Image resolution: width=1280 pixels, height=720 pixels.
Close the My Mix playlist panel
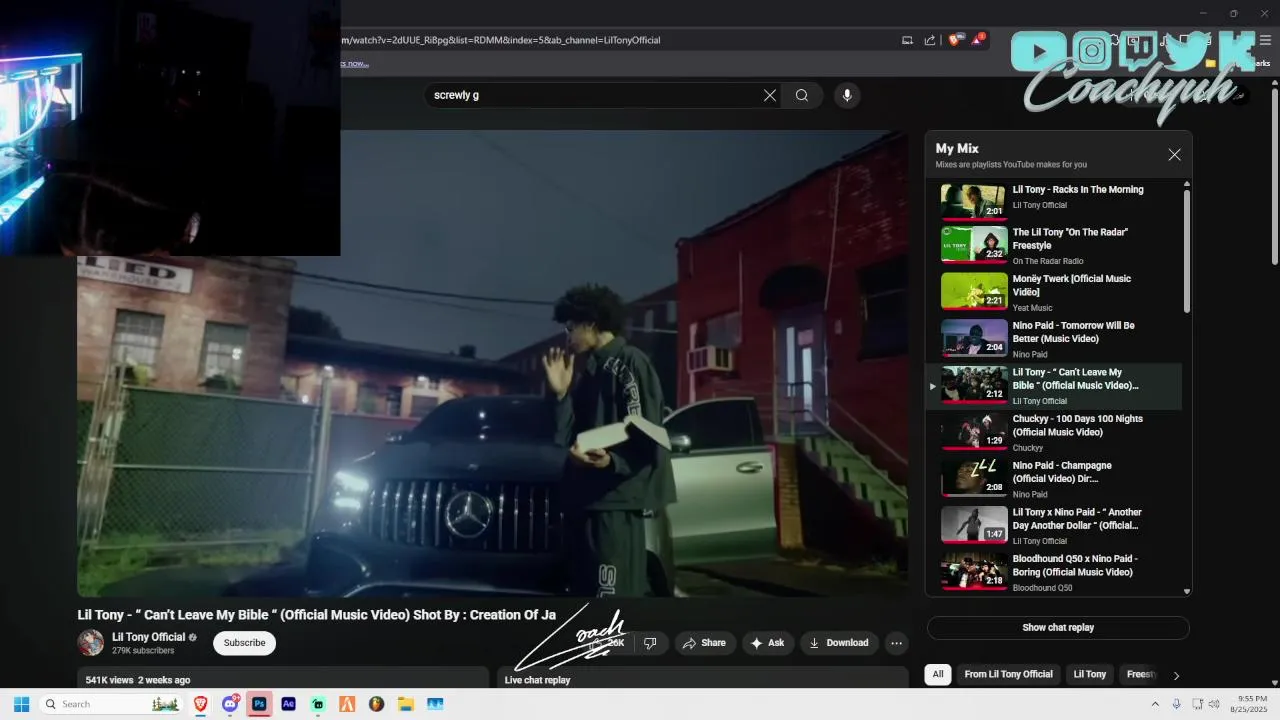1174,155
